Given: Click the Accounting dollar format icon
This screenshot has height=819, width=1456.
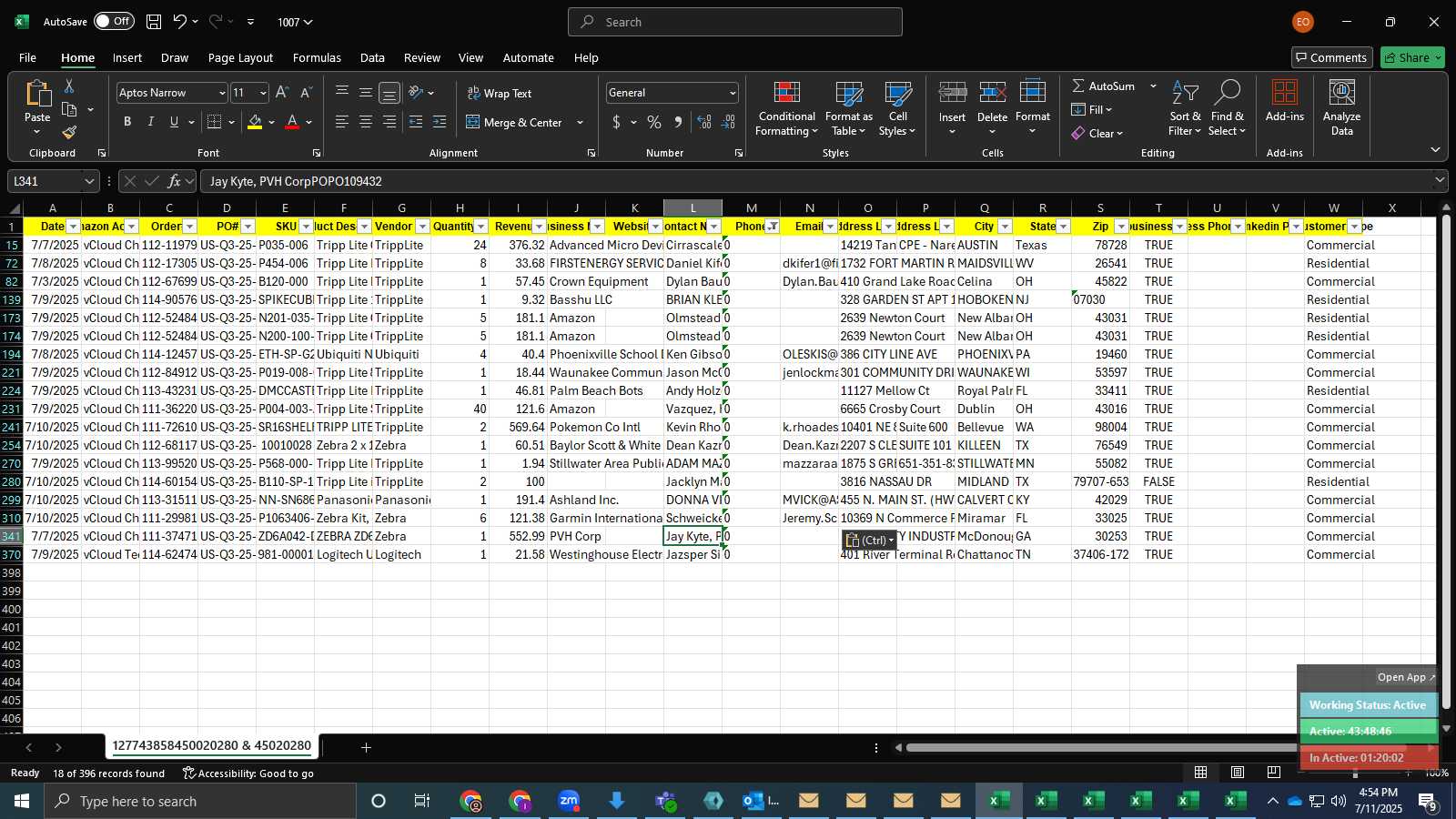Looking at the screenshot, I should coord(617,122).
